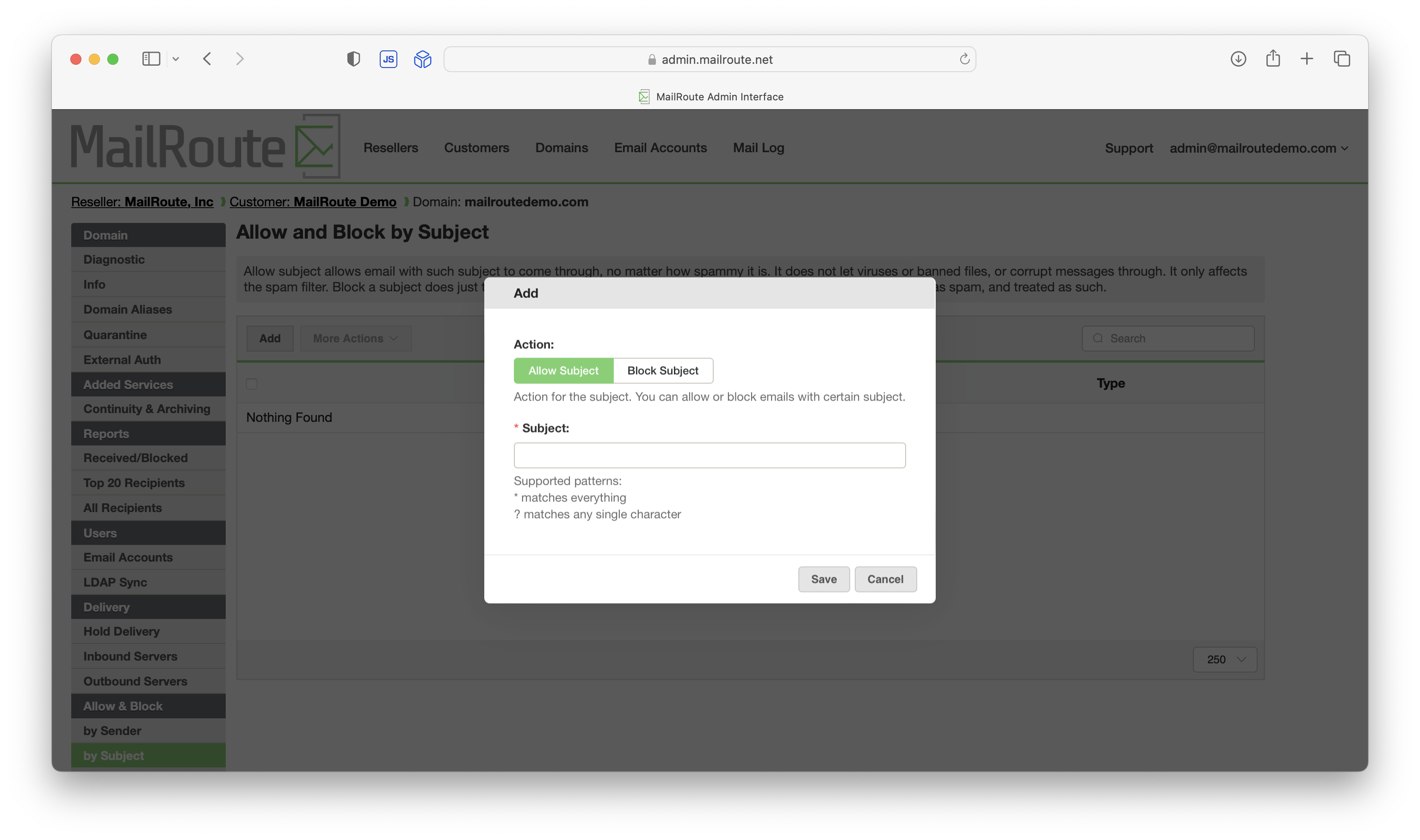Switch action to Block Subject

663,370
